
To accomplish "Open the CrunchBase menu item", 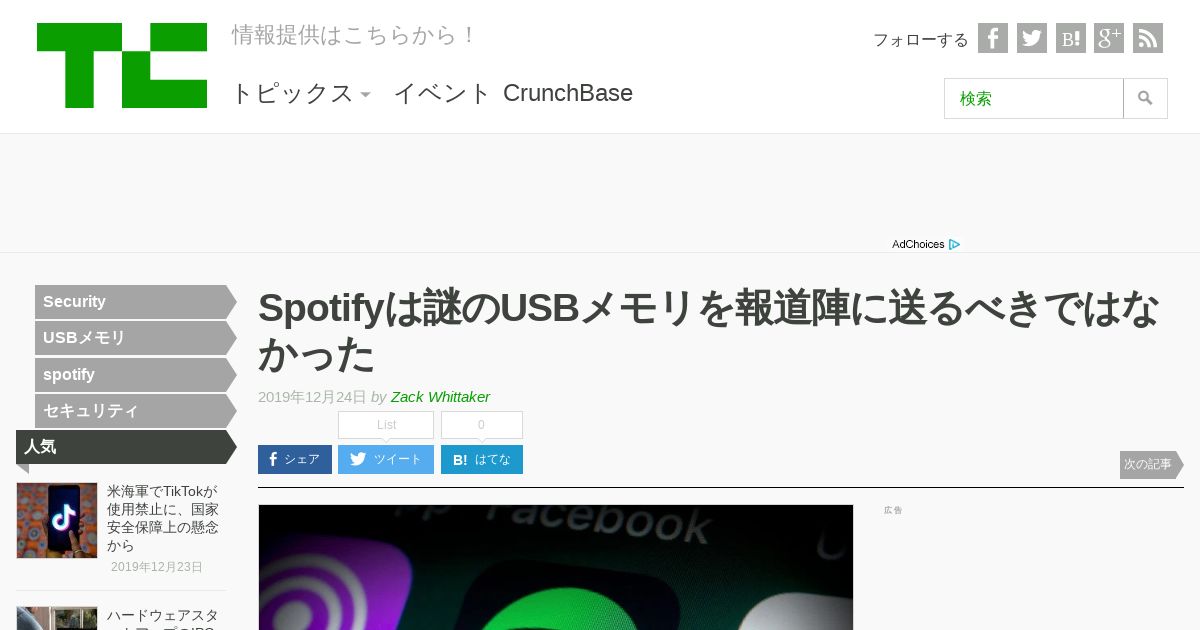I will [x=568, y=93].
